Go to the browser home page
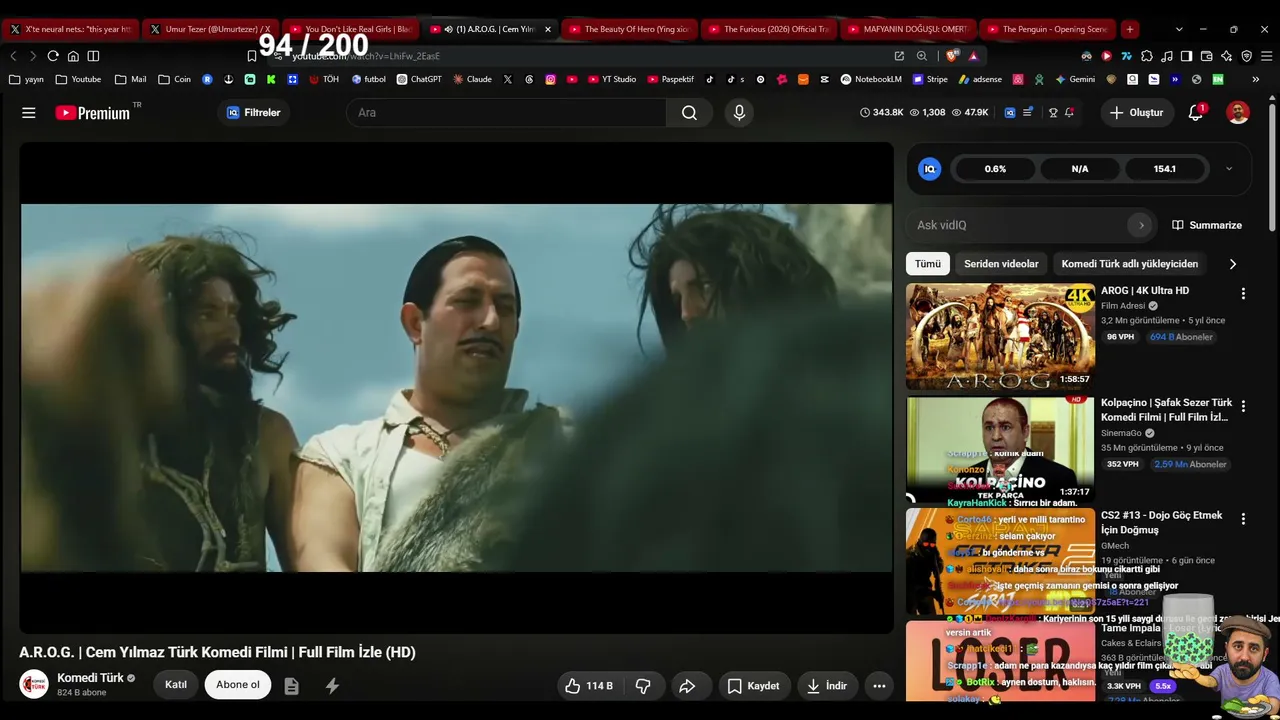The width and height of the screenshot is (1280, 720). [73, 56]
